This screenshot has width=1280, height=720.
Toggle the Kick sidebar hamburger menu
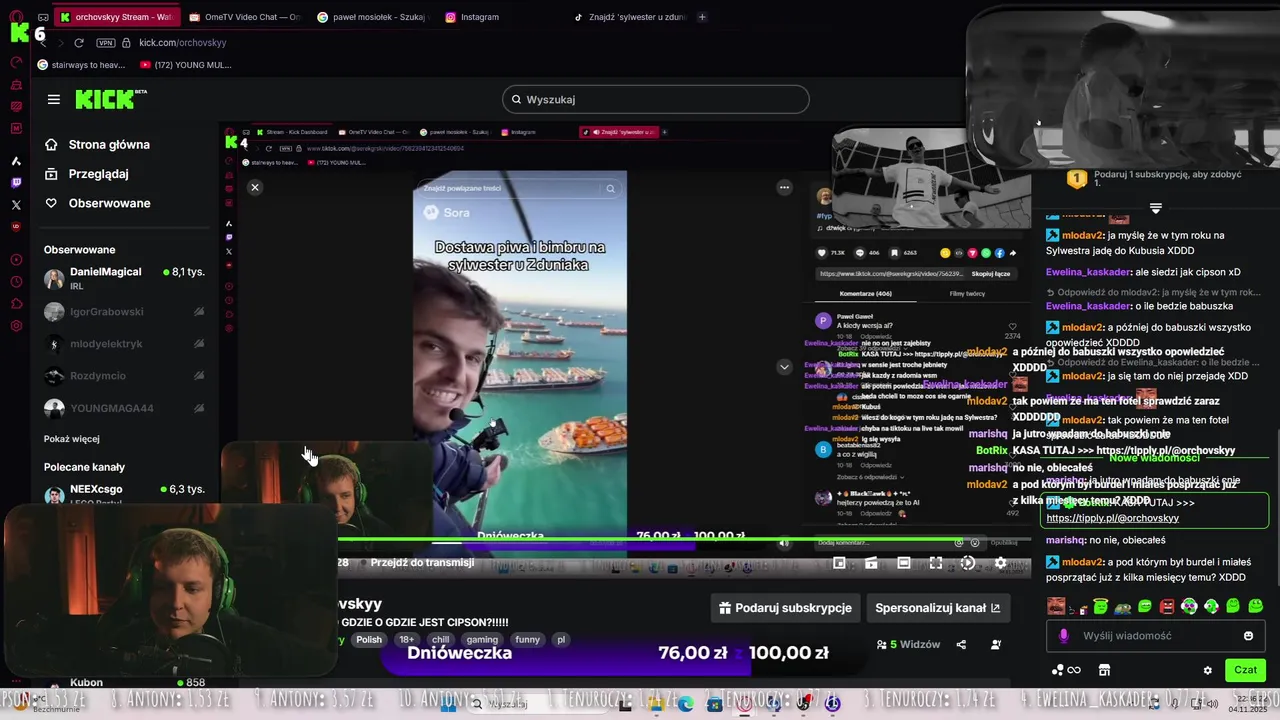coord(54,99)
